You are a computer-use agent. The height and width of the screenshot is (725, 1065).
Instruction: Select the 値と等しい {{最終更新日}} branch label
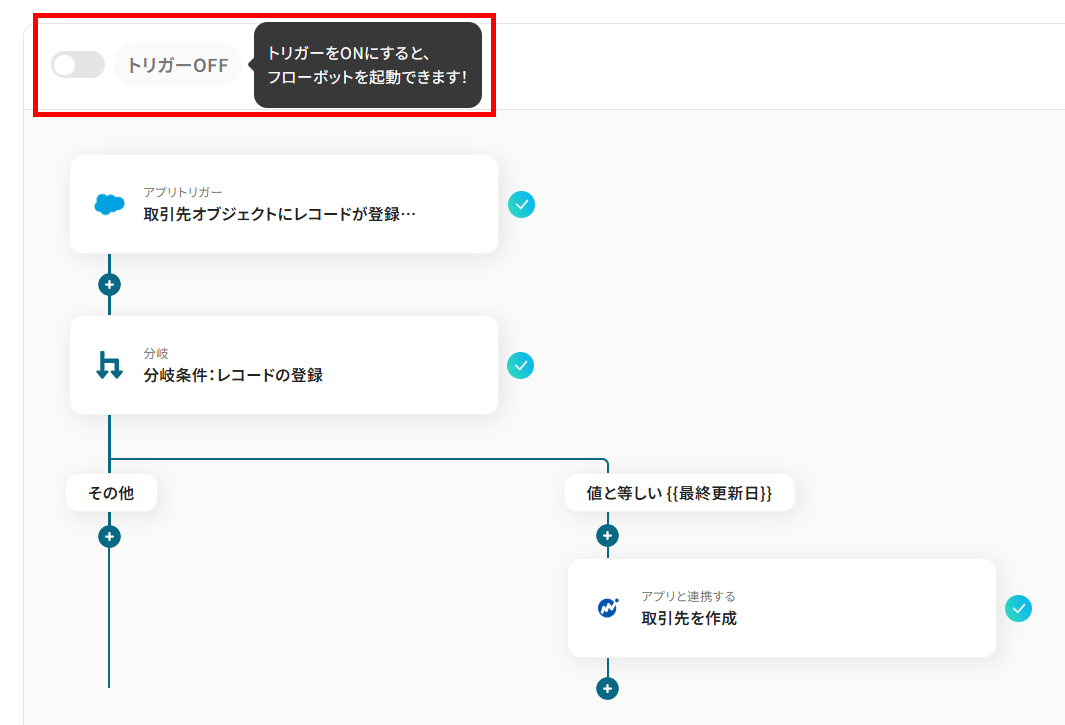pyautogui.click(x=679, y=493)
